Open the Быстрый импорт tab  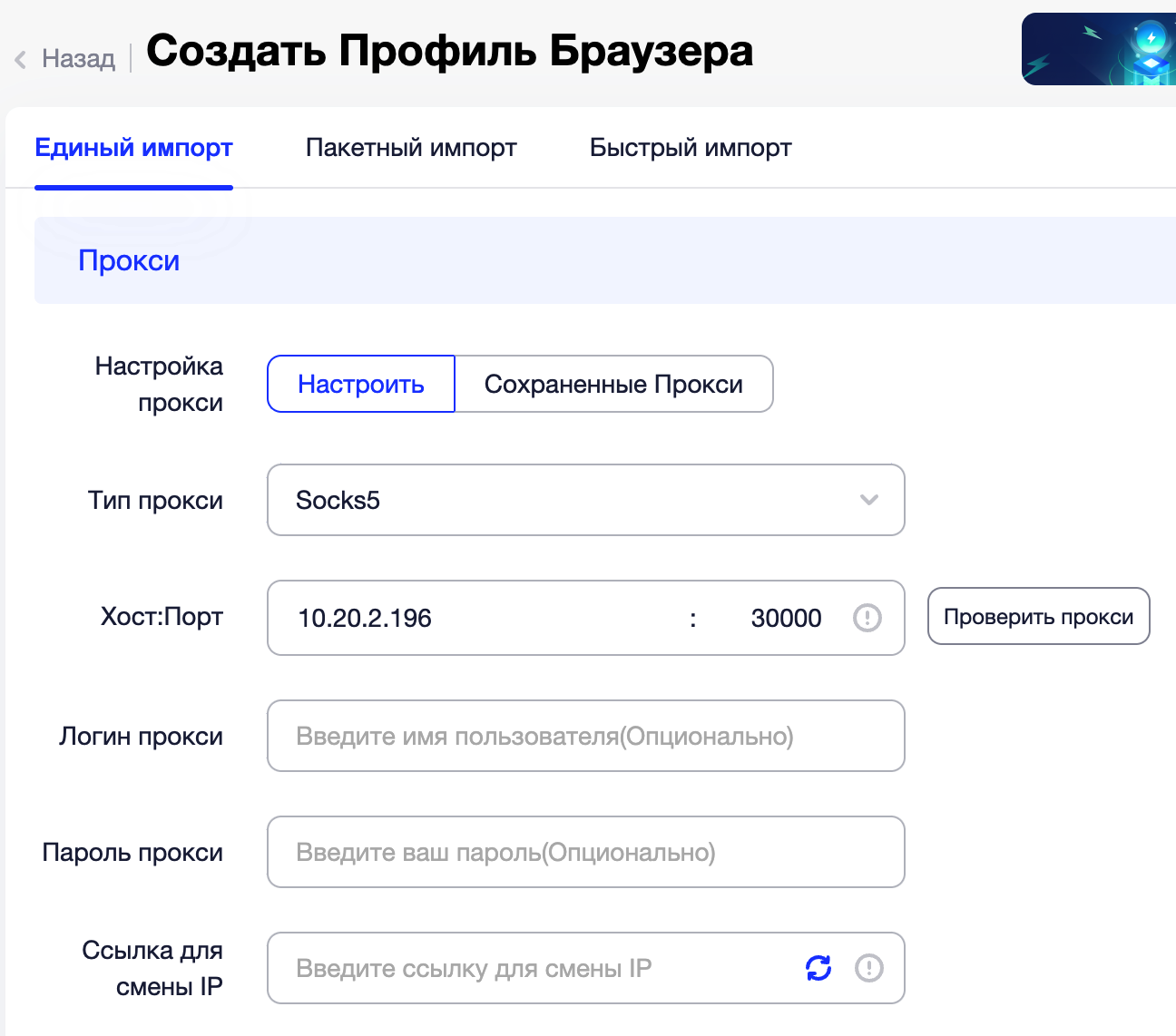click(x=690, y=147)
